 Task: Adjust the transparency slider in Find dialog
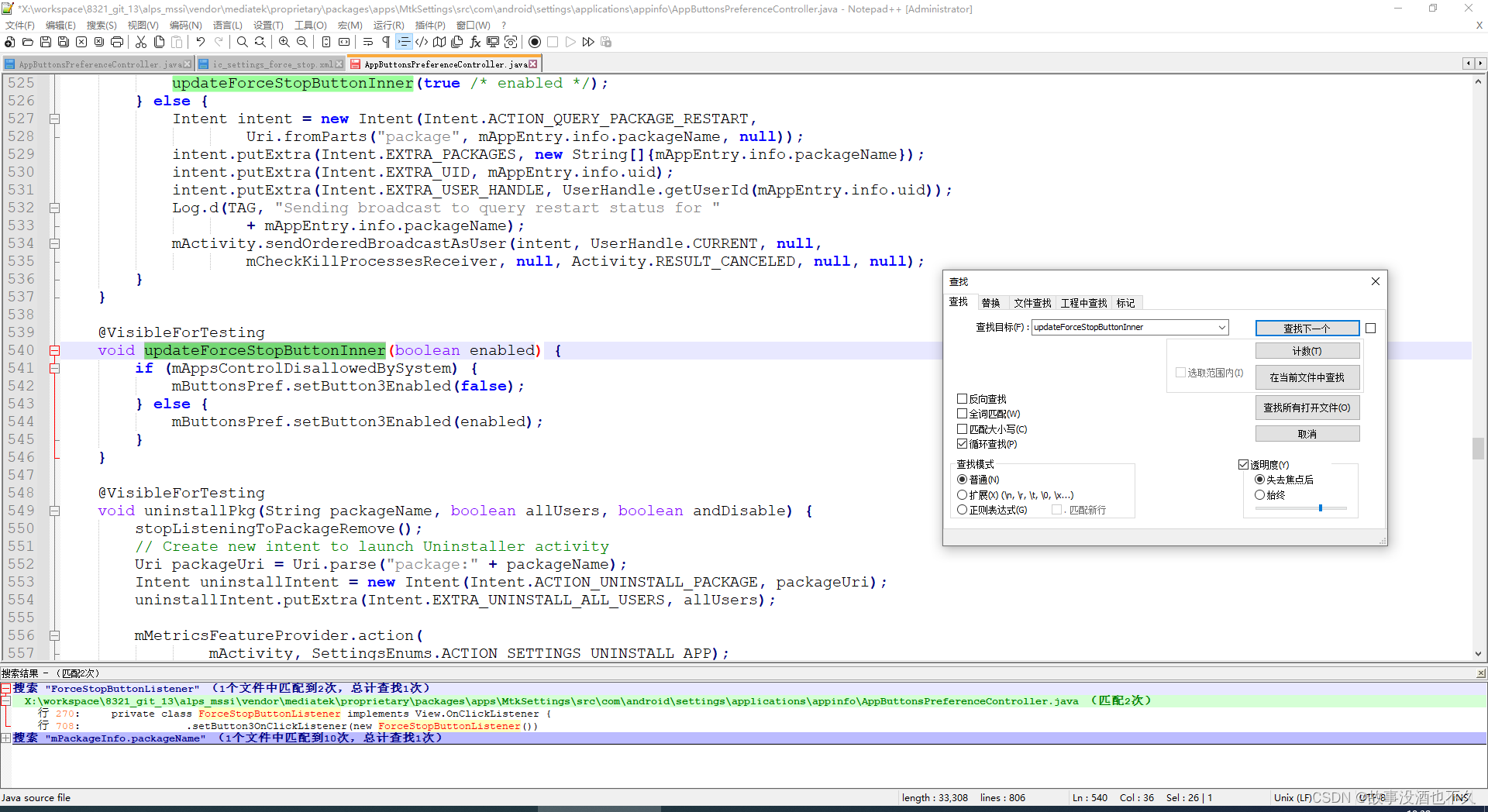(x=1321, y=507)
